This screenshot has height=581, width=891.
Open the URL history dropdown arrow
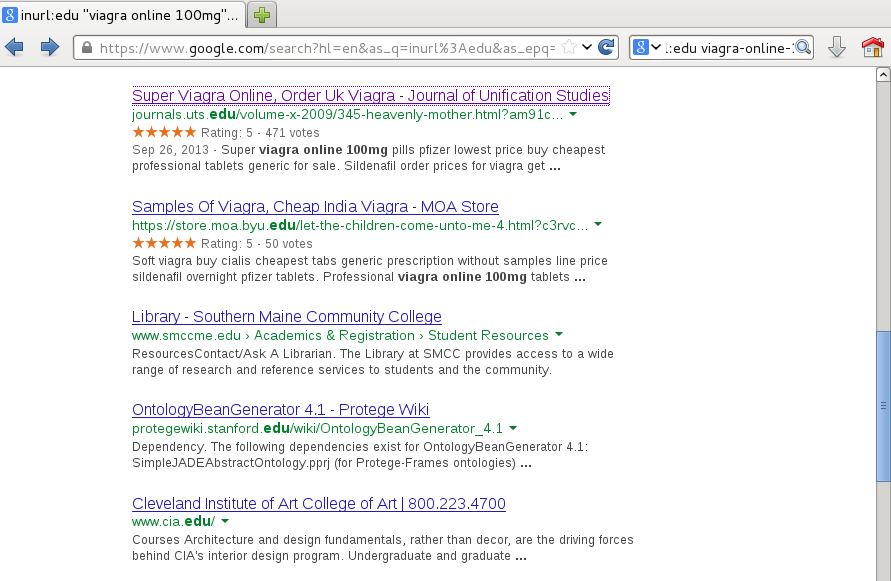(x=587, y=47)
